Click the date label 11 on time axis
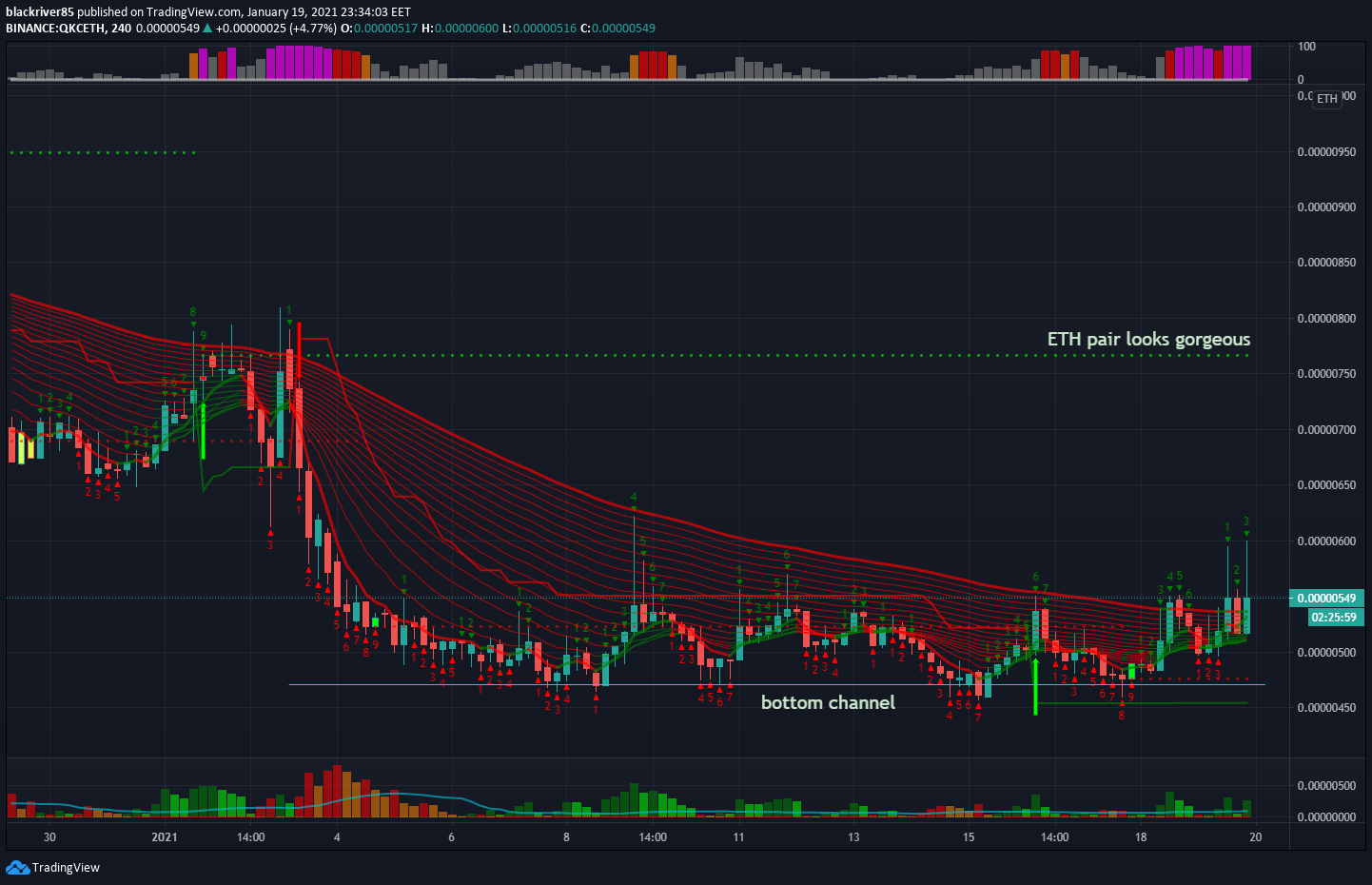 (738, 837)
